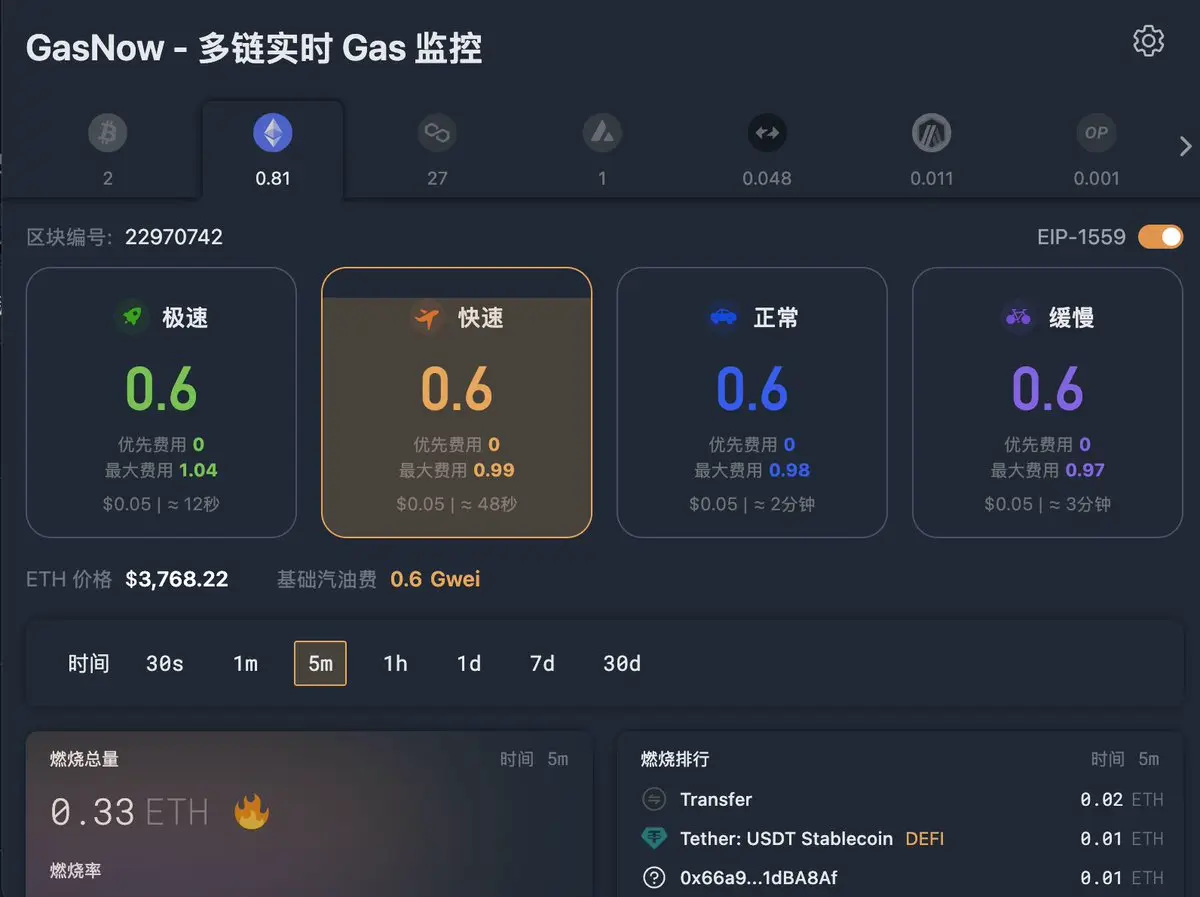Select the Ethereum chain tab showing 0.81
The width and height of the screenshot is (1200, 897).
273,150
